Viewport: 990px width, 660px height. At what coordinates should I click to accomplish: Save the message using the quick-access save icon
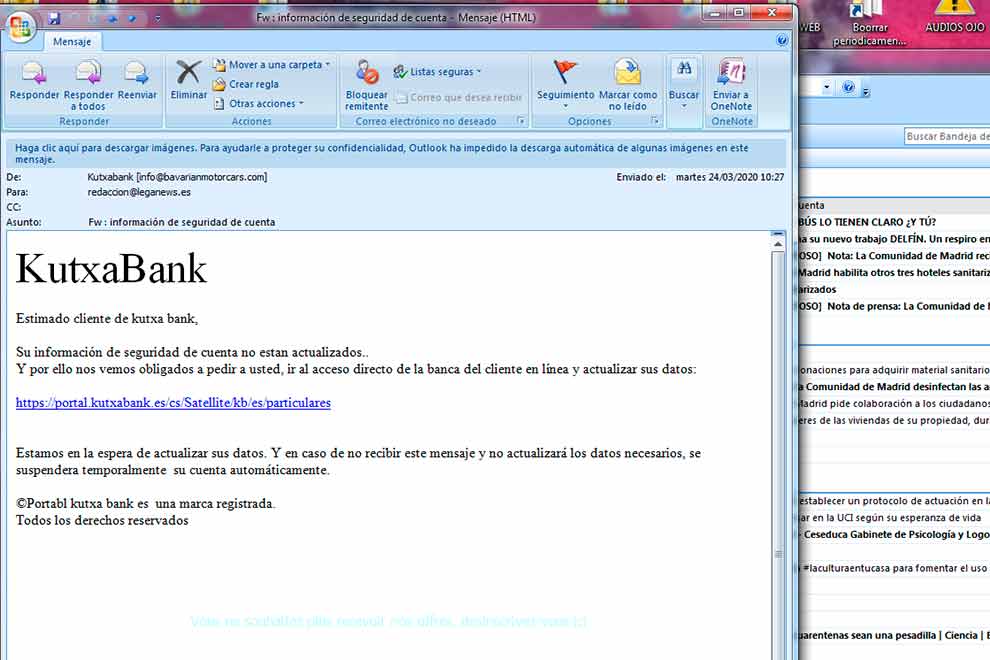click(54, 18)
